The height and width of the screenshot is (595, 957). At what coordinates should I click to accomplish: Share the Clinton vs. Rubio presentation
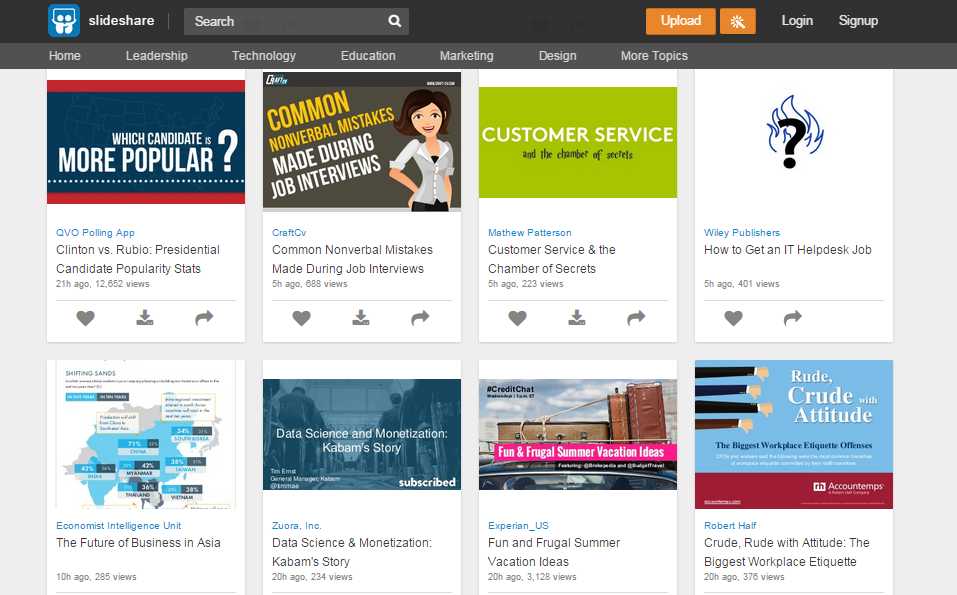[x=204, y=318]
